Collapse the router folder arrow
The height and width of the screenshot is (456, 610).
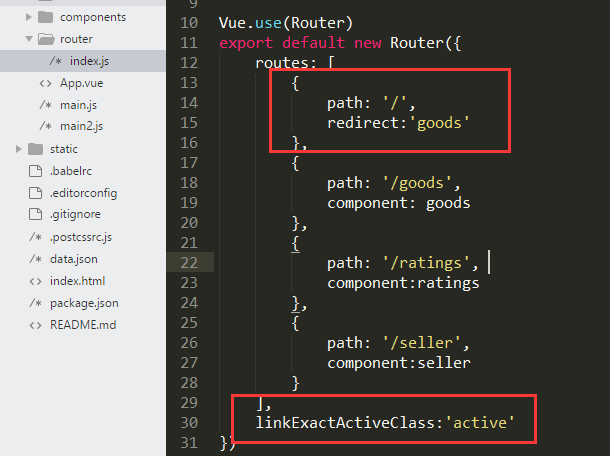(29, 39)
